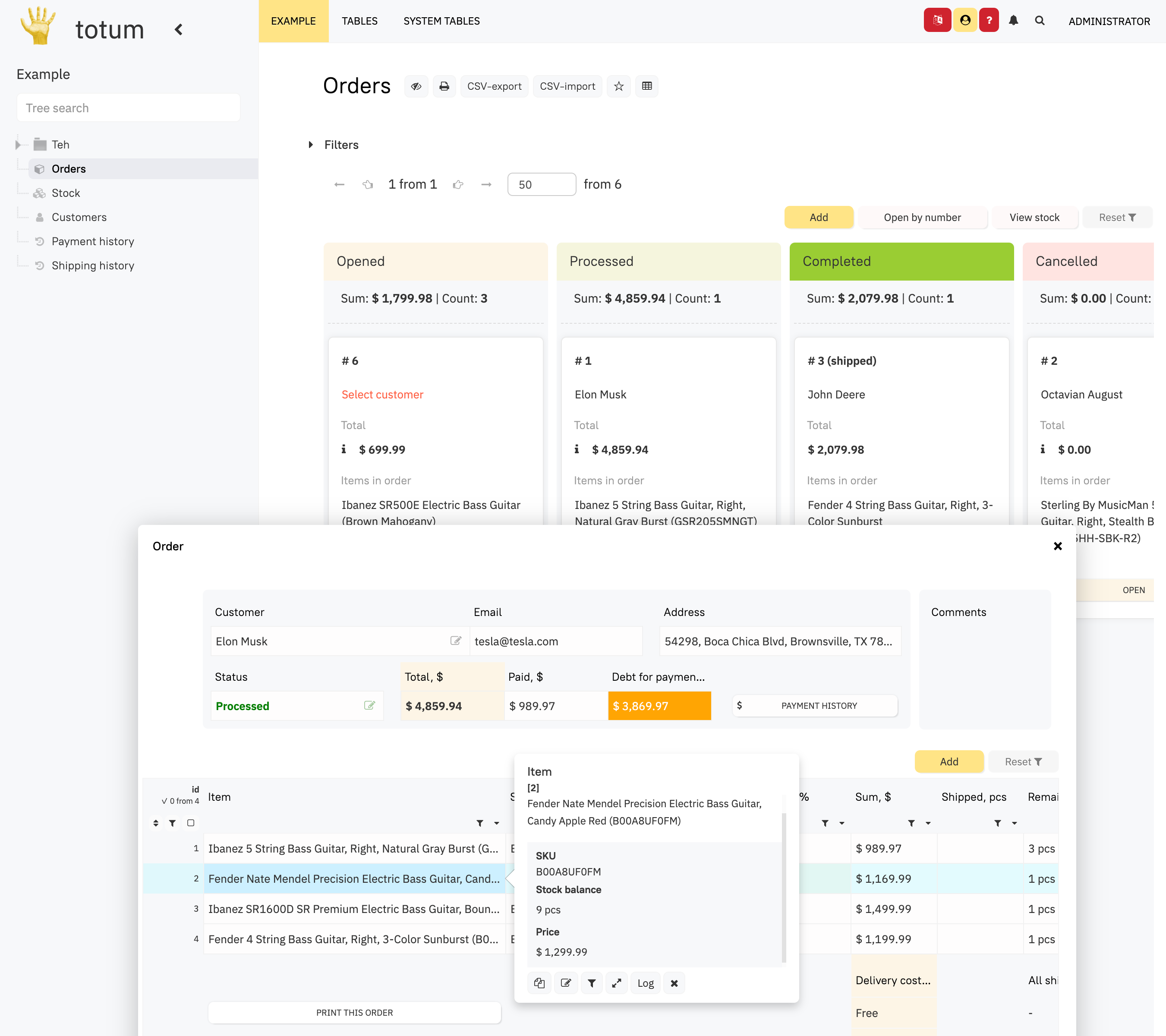Screen dimensions: 1166x1036
Task: Toggle the hide-columns eye icon beside Orders title
Action: pos(416,86)
